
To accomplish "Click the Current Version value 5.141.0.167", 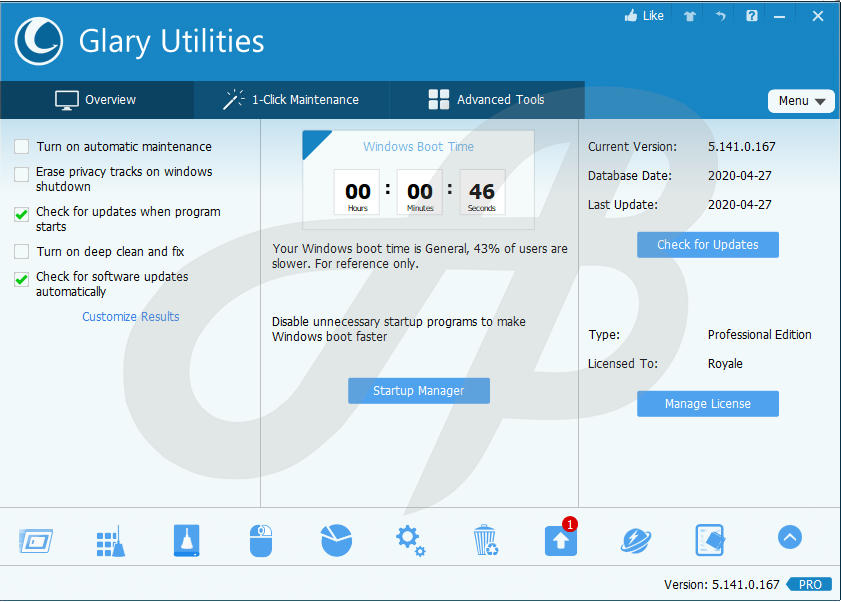I will pos(742,146).
